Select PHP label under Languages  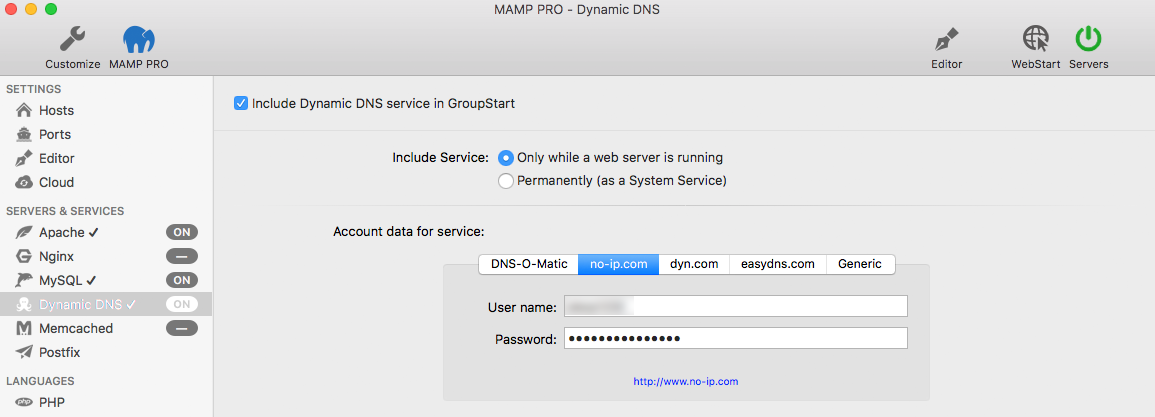(x=52, y=402)
